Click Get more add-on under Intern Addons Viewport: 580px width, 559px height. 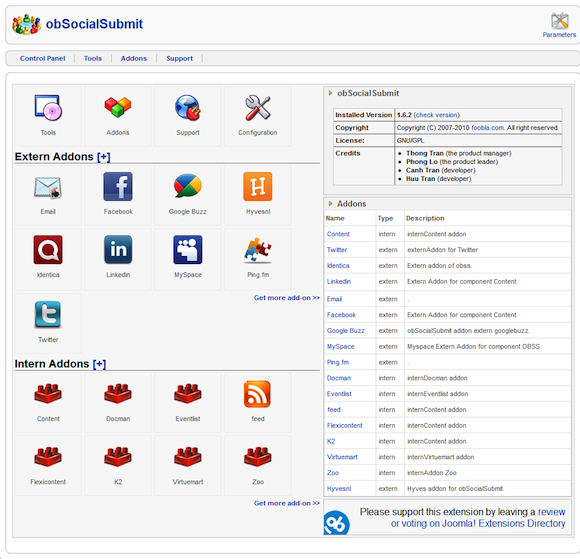pos(287,503)
